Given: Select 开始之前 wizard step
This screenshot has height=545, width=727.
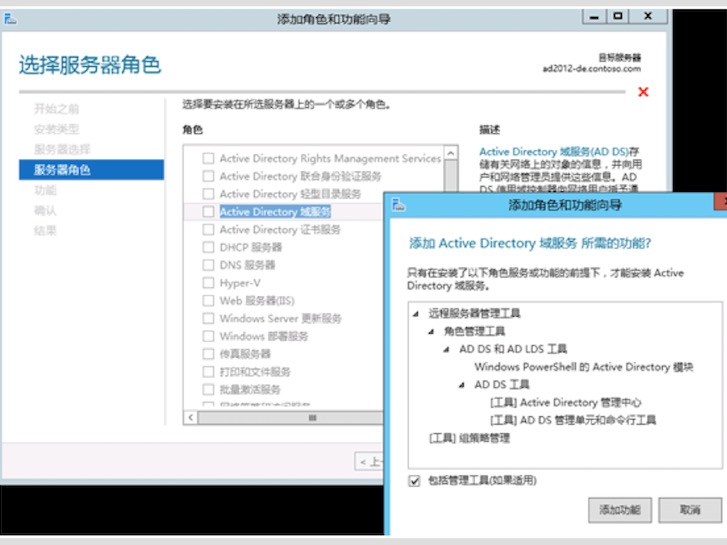Looking at the screenshot, I should tap(56, 109).
